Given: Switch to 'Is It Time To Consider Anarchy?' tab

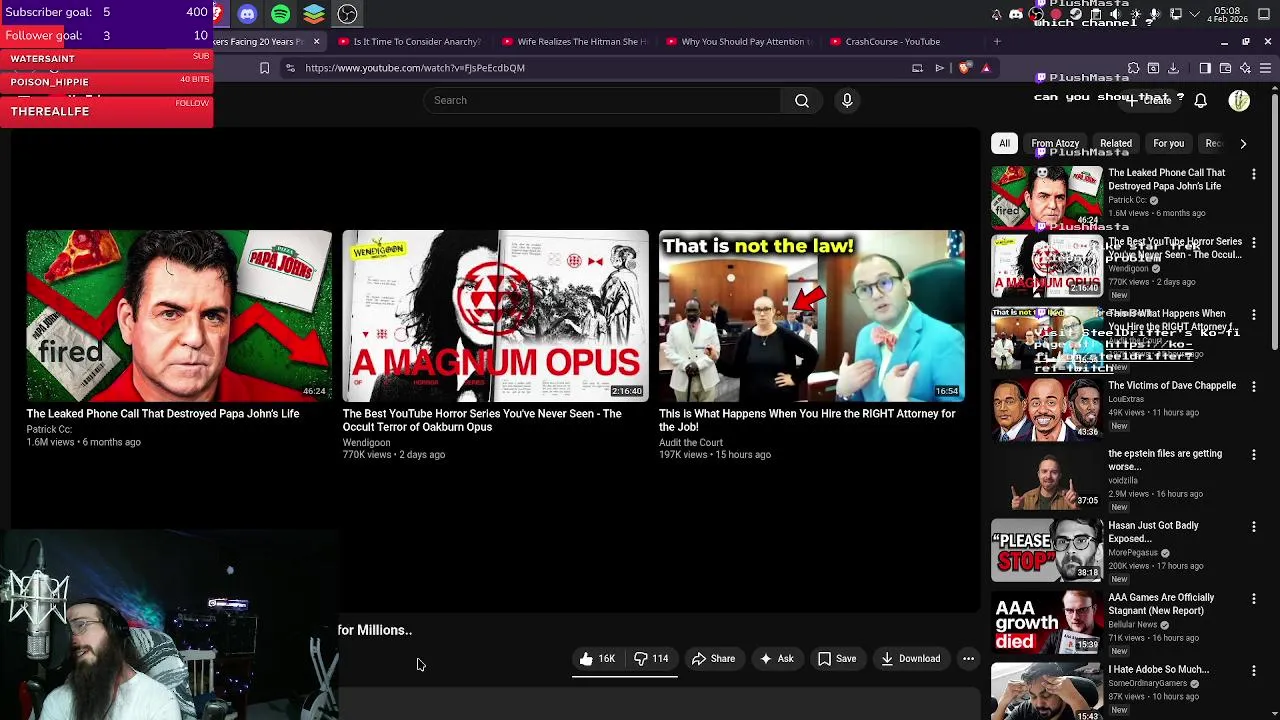Looking at the screenshot, I should coord(409,42).
